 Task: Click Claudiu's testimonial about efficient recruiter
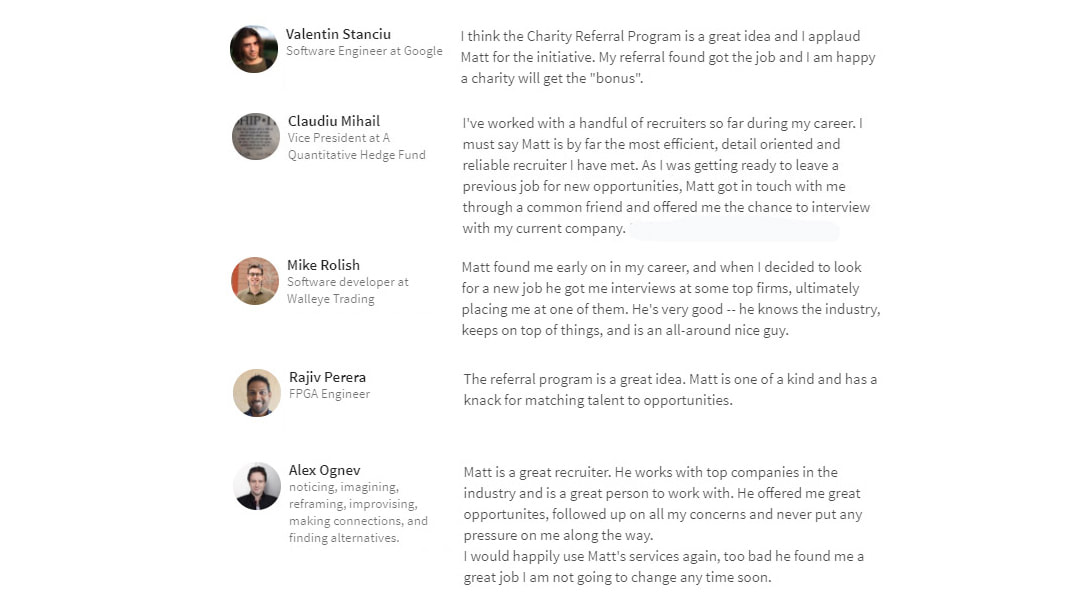click(x=666, y=176)
